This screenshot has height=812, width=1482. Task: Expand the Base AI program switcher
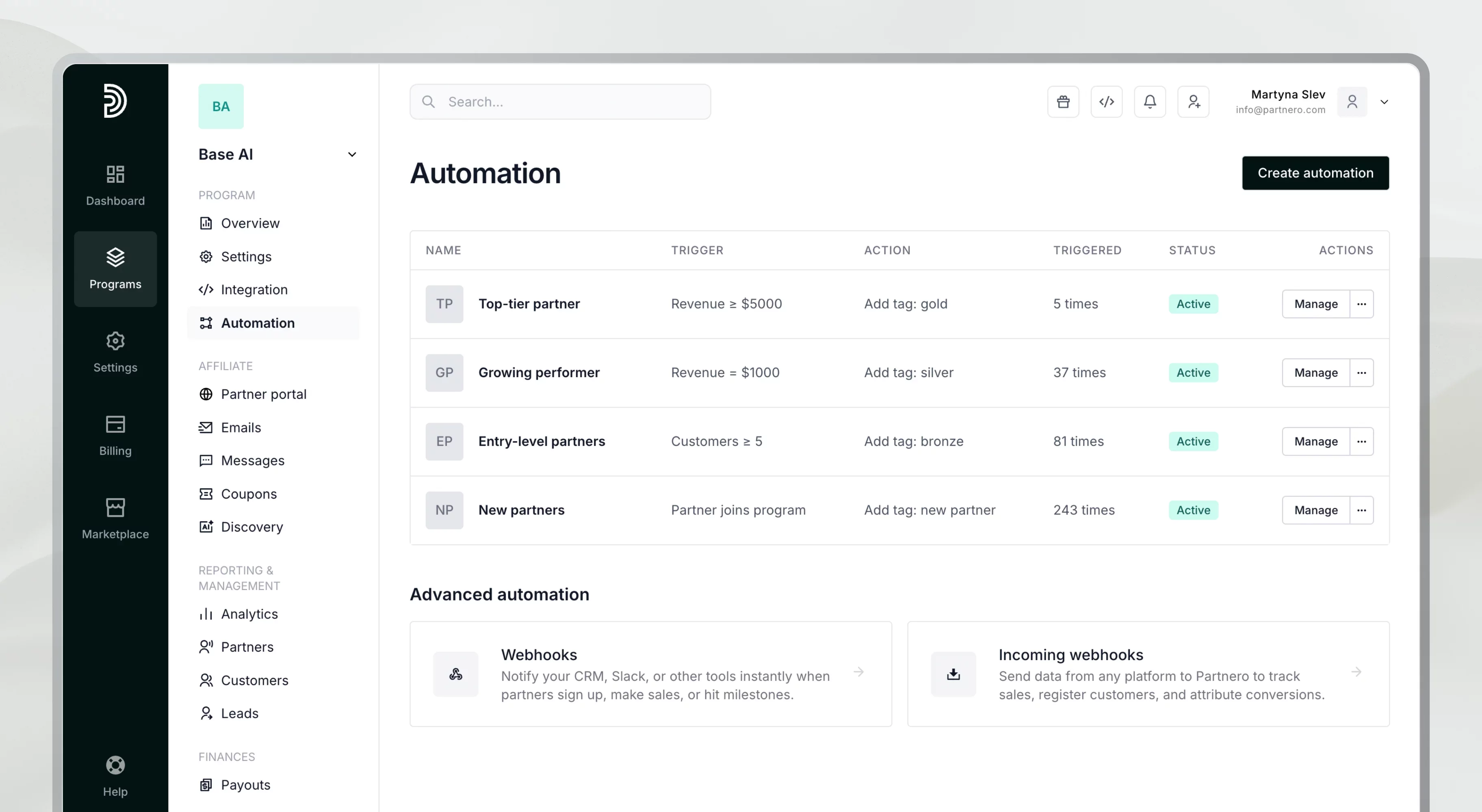click(x=351, y=155)
